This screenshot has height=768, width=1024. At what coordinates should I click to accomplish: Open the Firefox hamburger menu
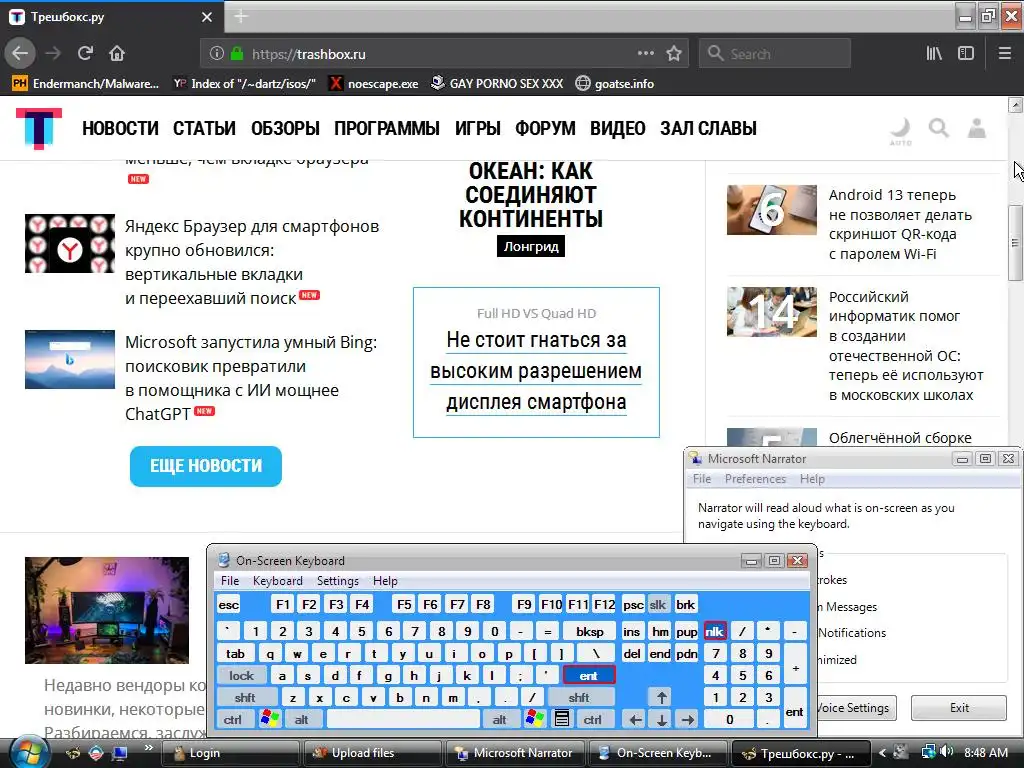point(1005,54)
